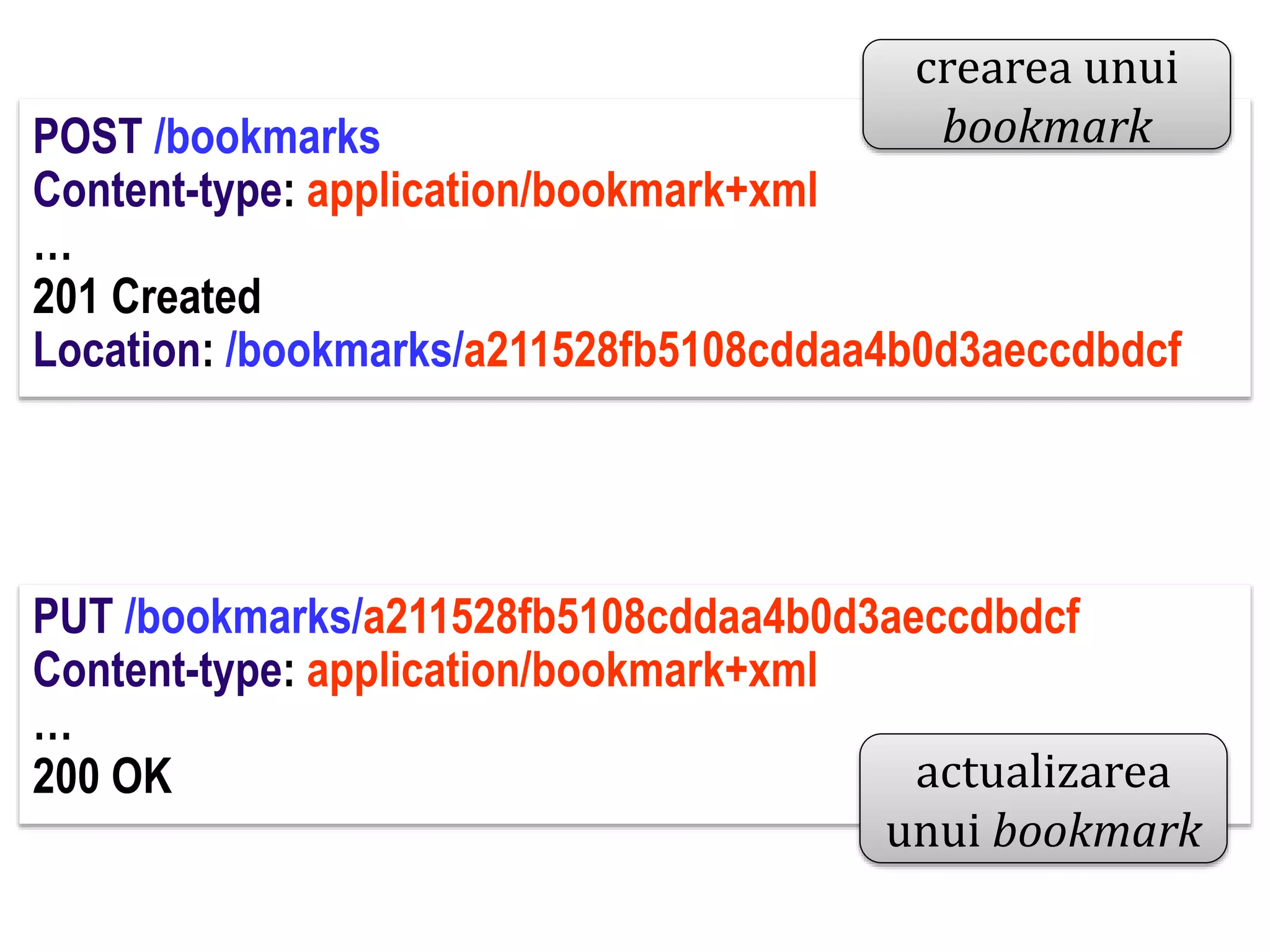Click first application/bookmark+xml value in POST block

562,190
